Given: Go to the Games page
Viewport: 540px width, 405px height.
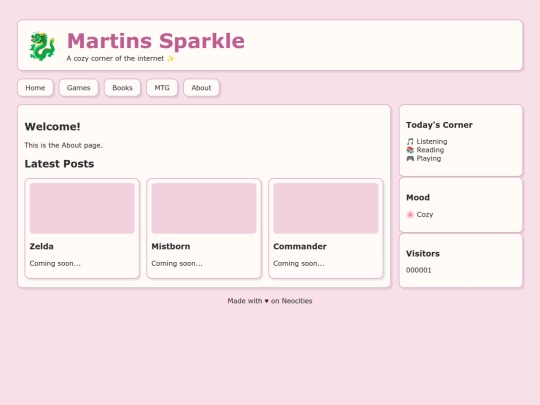Looking at the screenshot, I should [79, 88].
